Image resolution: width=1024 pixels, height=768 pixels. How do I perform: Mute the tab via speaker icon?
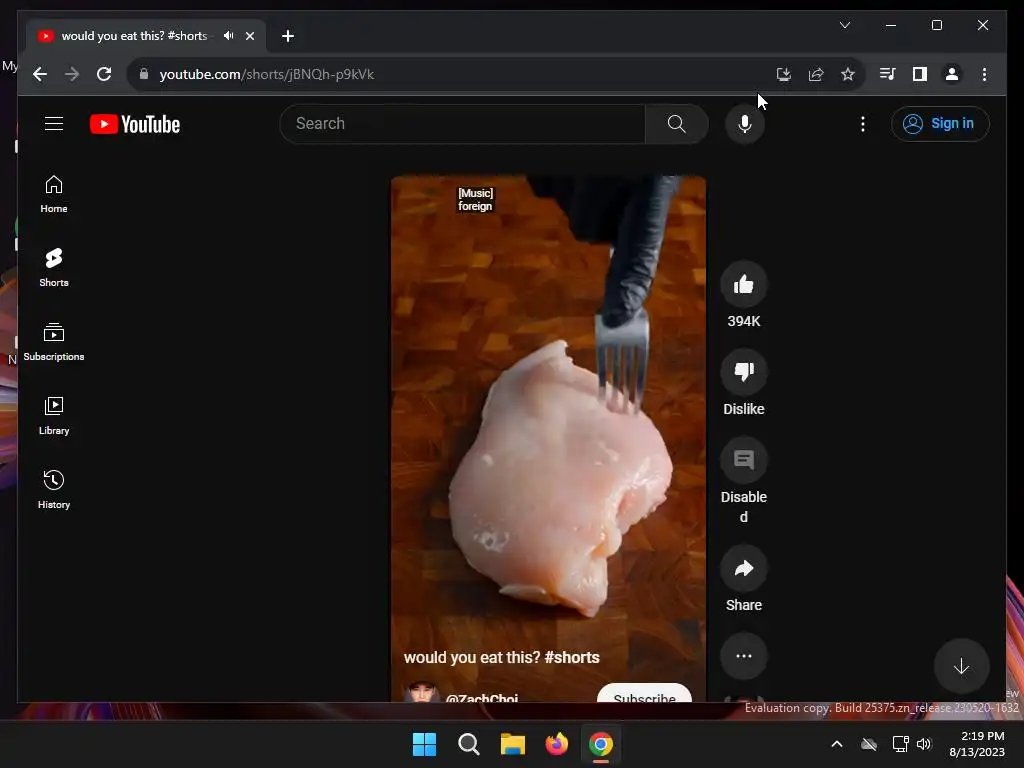pos(228,35)
